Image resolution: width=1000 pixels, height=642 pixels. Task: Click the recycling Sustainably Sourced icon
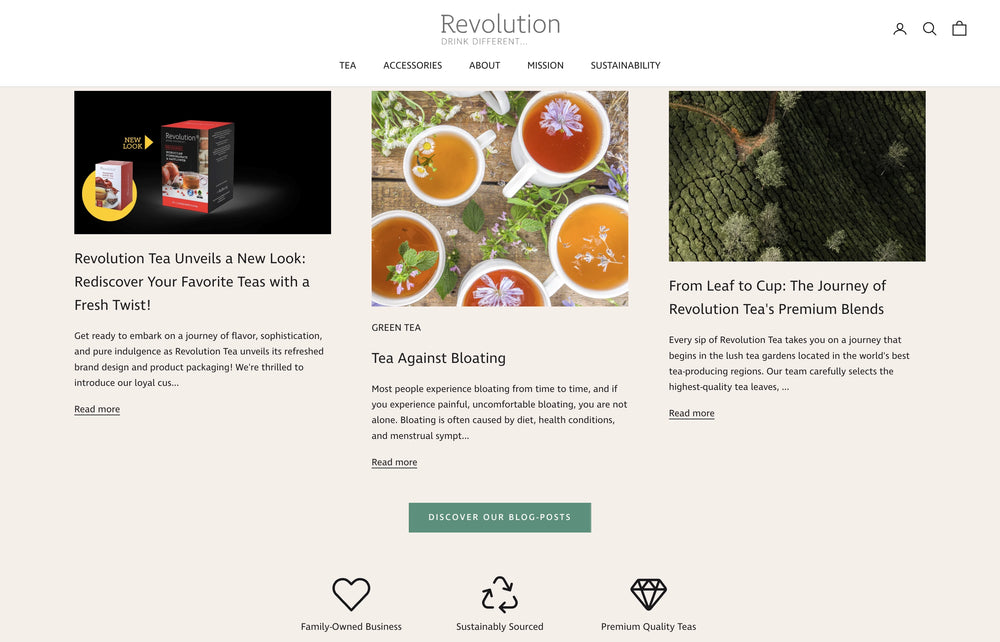coord(499,594)
